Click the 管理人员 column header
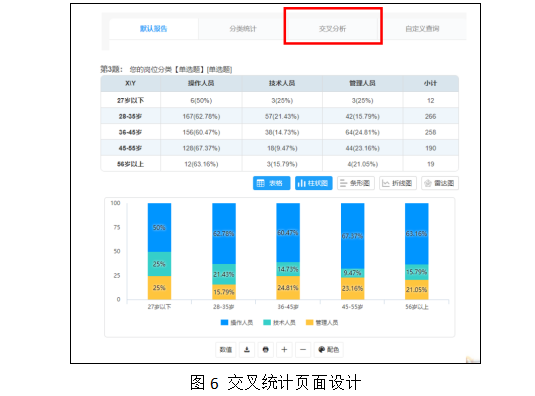Image resolution: width=535 pixels, height=396 pixels. point(362,84)
